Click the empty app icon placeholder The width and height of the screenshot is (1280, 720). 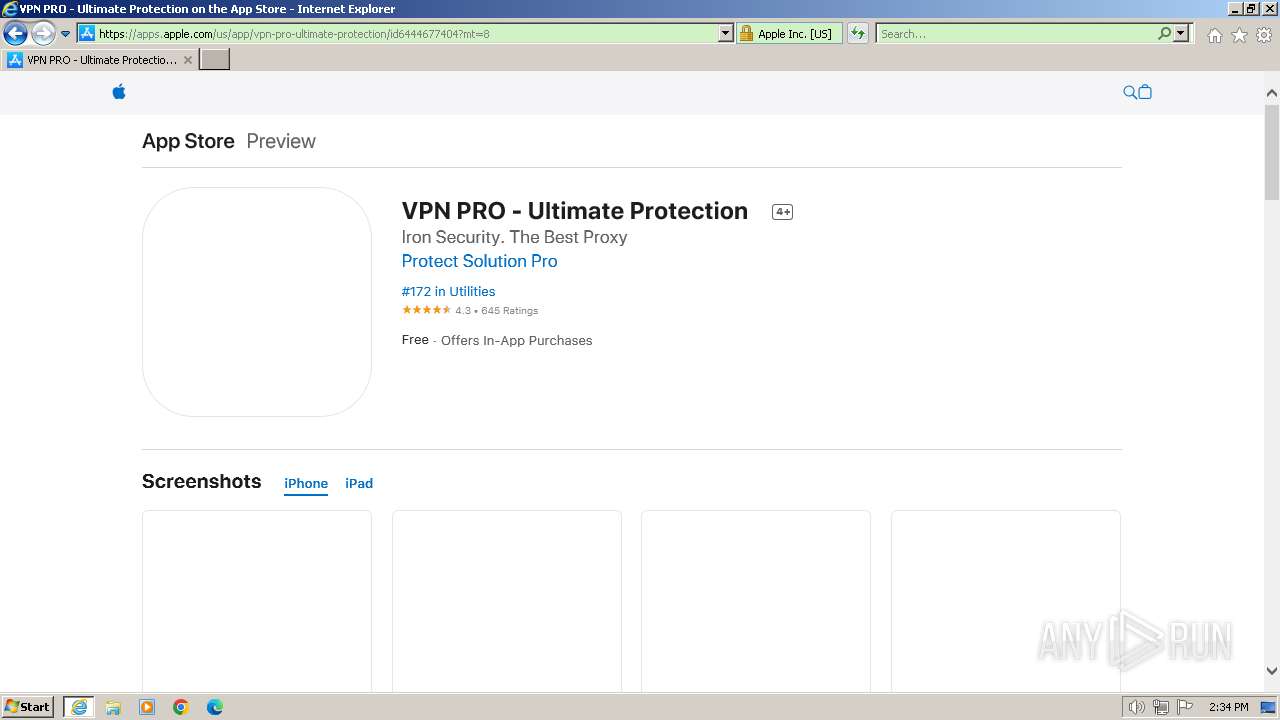click(257, 302)
